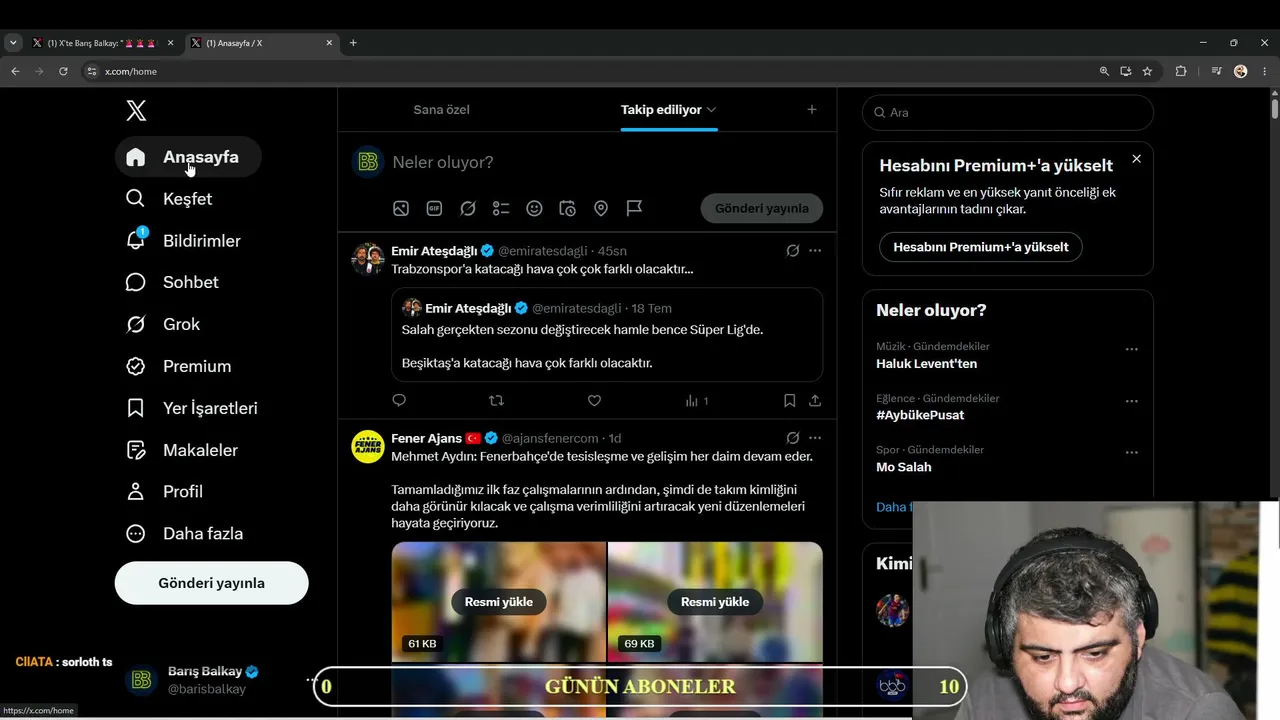The height and width of the screenshot is (720, 1280).
Task: Share Emir Ateşdağlı's Trabzonspor post
Action: pos(815,401)
